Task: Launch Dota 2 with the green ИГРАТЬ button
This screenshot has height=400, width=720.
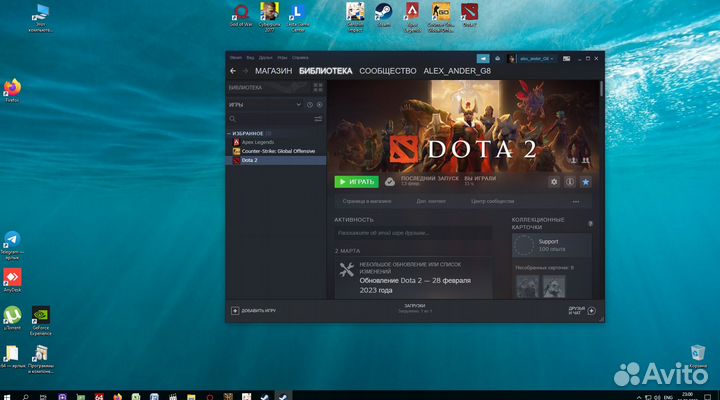Action: (356, 182)
